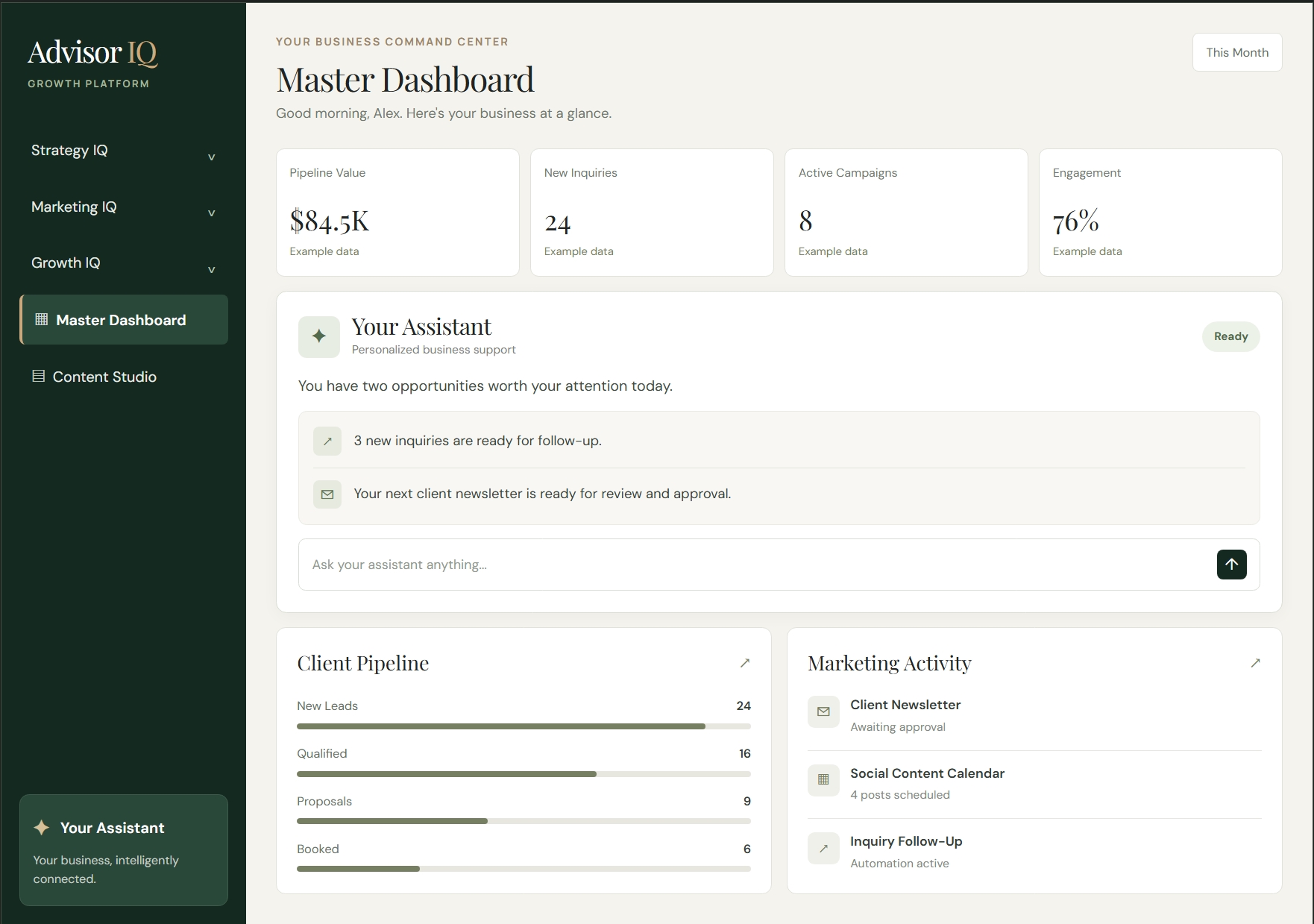The width and height of the screenshot is (1314, 924).
Task: Click the Master Dashboard grid icon in sidebar
Action: pos(42,319)
